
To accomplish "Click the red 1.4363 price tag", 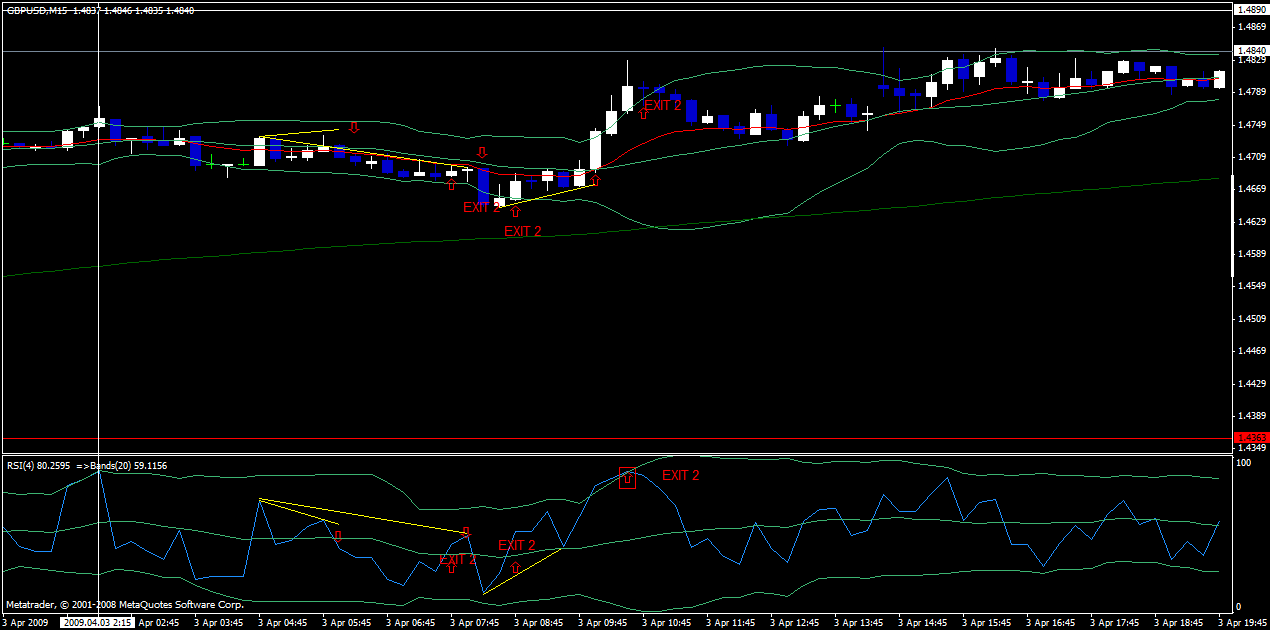I will [1251, 438].
